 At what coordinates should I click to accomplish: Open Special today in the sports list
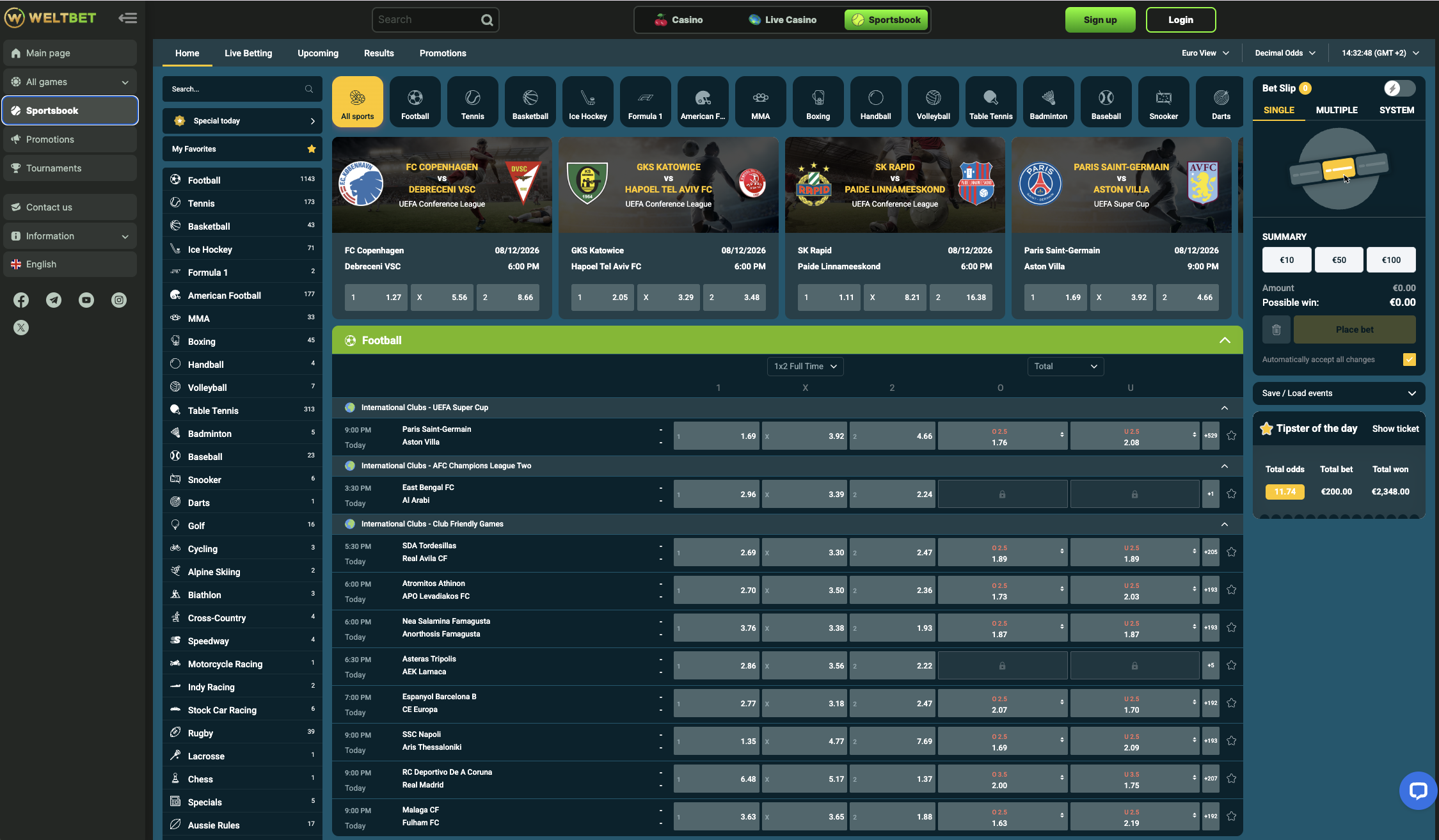242,121
